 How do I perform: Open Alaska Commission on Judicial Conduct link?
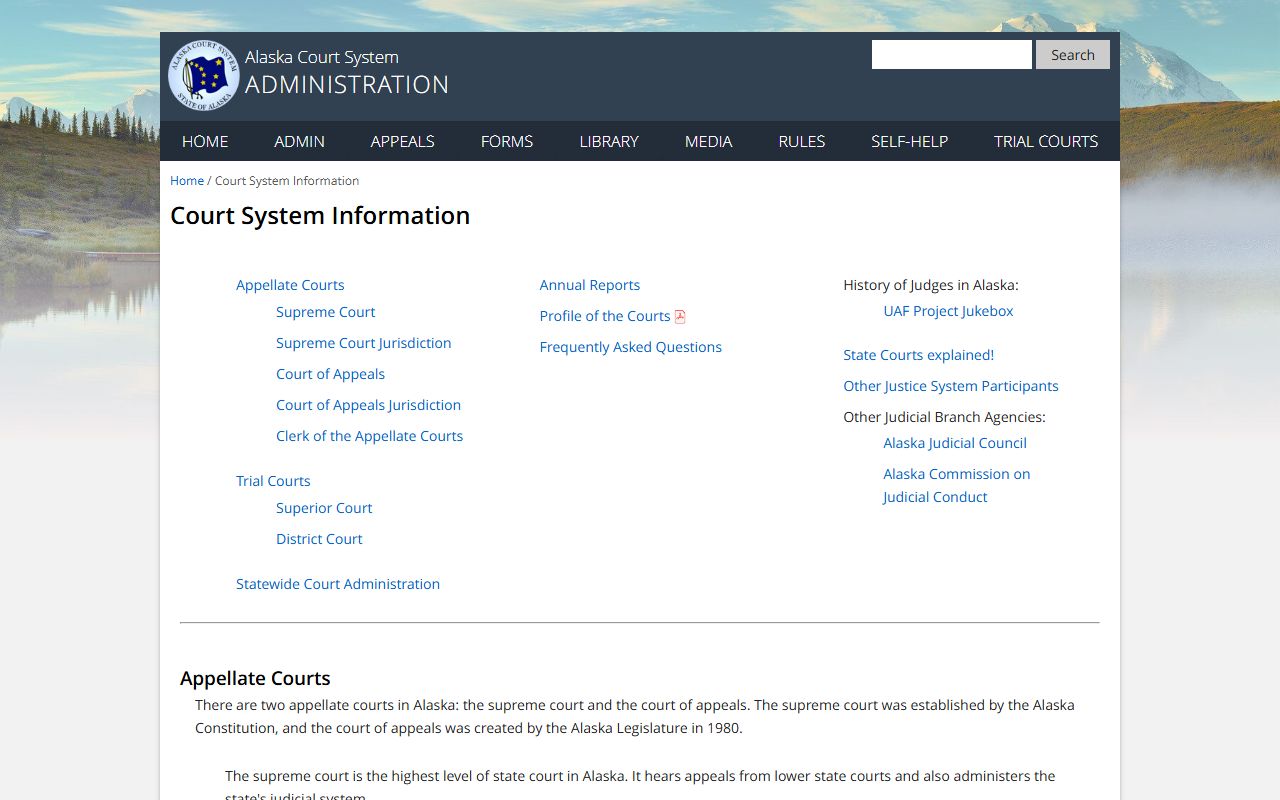957,485
